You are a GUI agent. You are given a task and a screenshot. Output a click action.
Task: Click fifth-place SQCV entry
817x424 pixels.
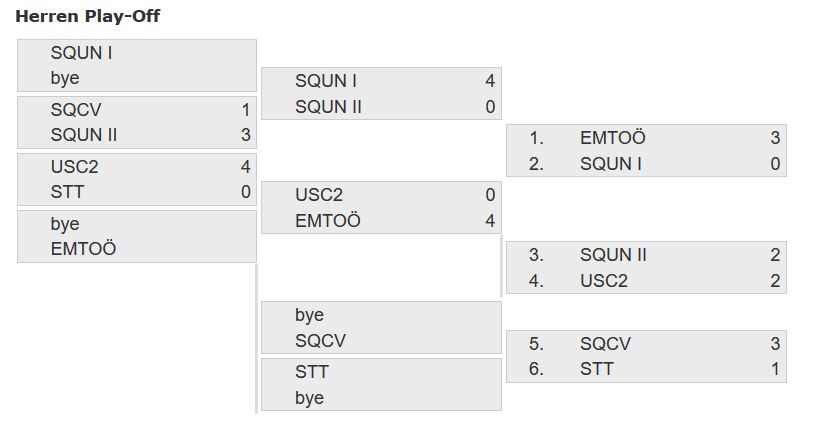pos(605,344)
